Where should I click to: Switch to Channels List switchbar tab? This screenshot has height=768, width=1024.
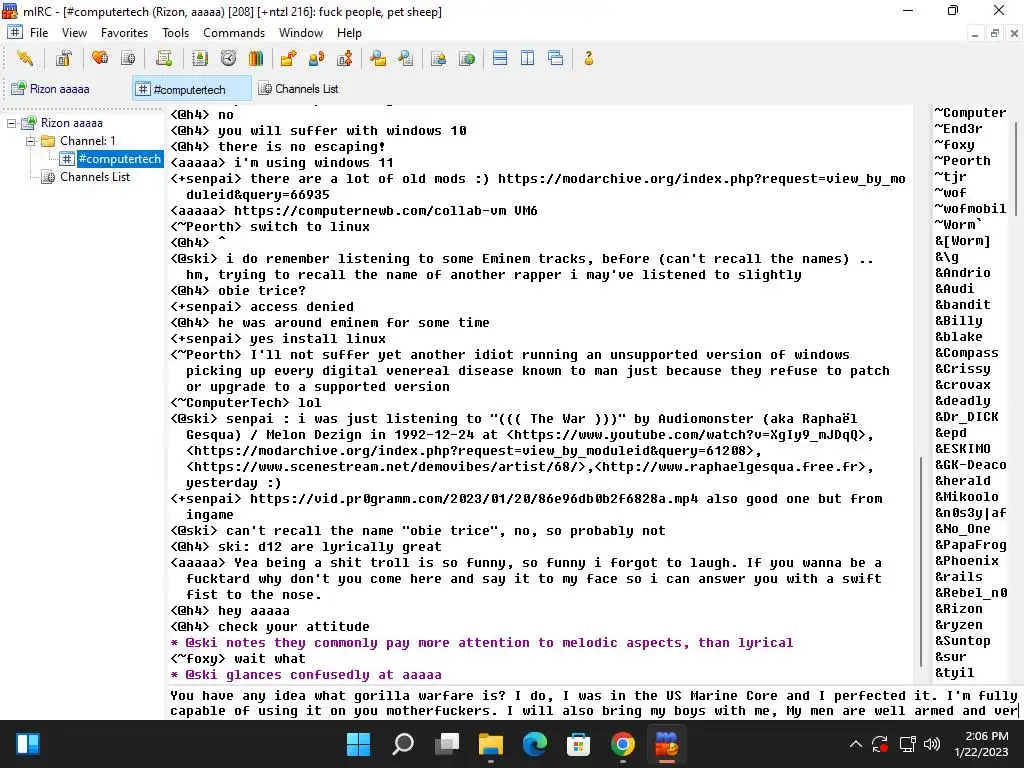coord(299,89)
